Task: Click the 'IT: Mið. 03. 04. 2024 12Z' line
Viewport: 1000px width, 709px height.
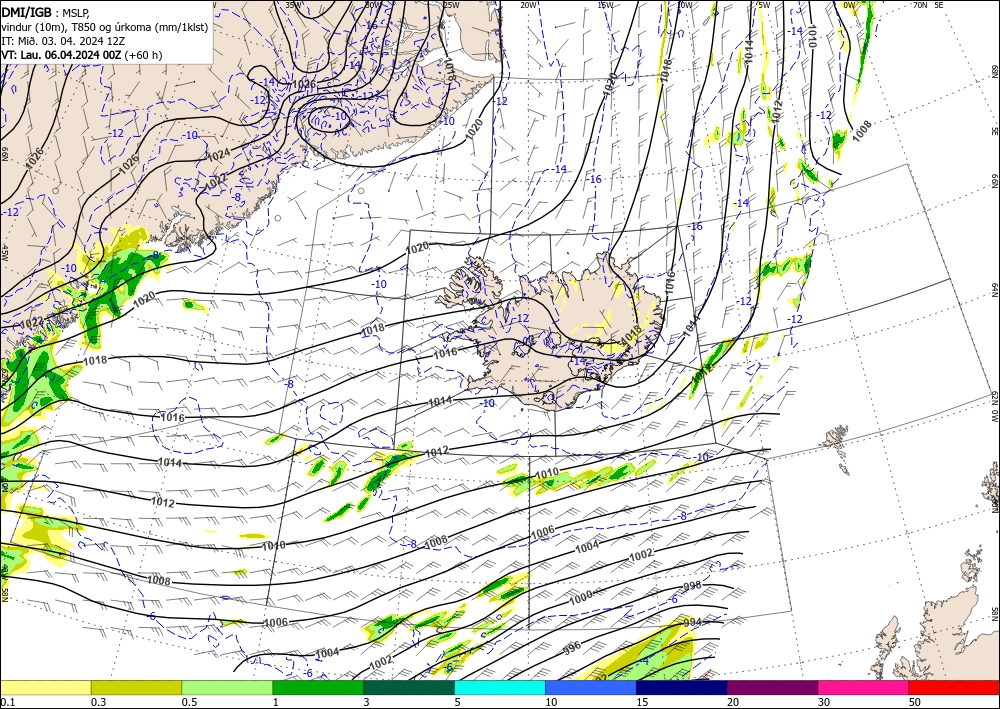Action: click(x=62, y=41)
